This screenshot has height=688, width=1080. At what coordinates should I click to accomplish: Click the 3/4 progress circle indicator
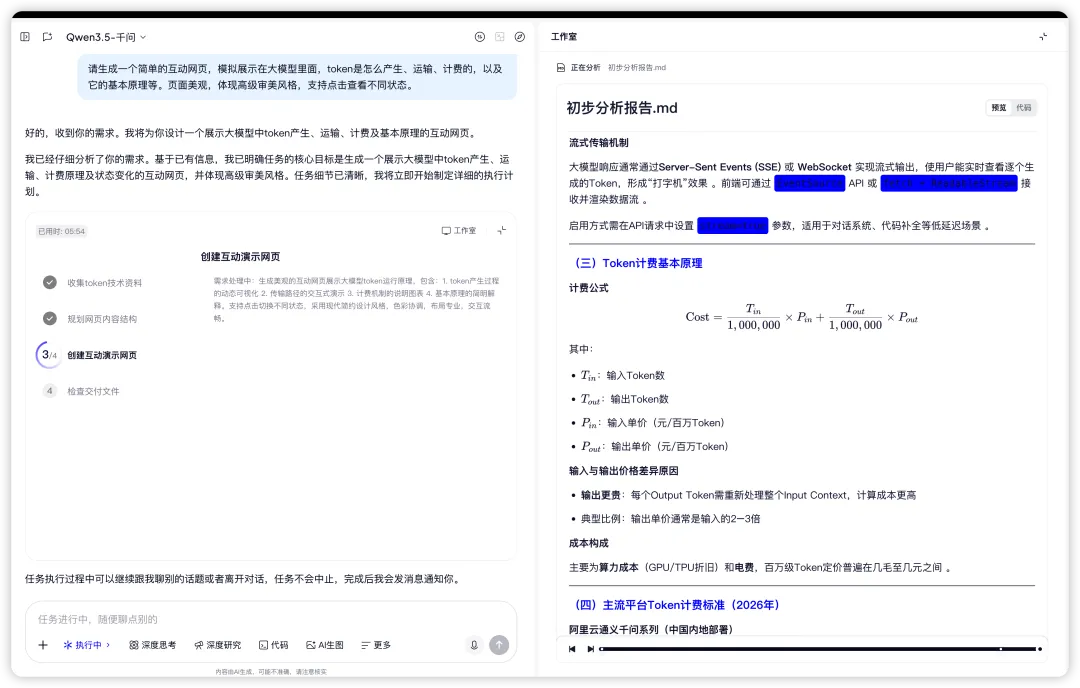coord(49,355)
